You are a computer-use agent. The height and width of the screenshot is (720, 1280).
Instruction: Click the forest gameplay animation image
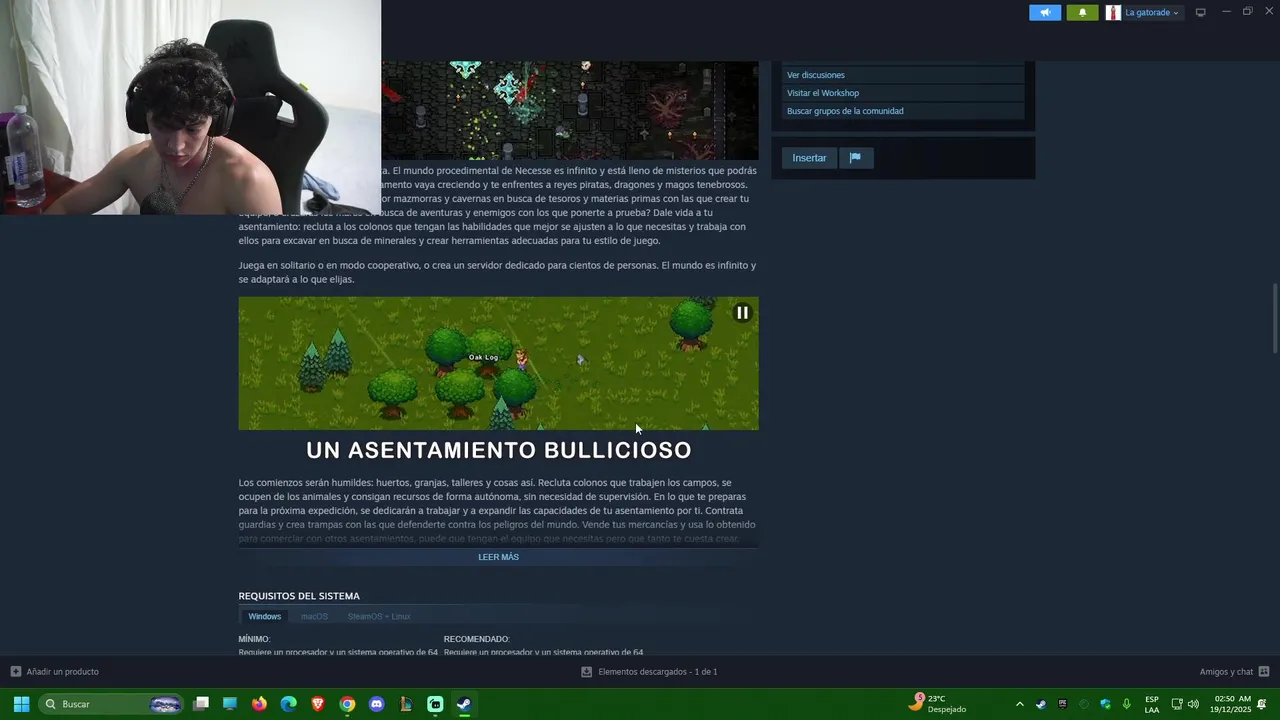pyautogui.click(x=498, y=363)
